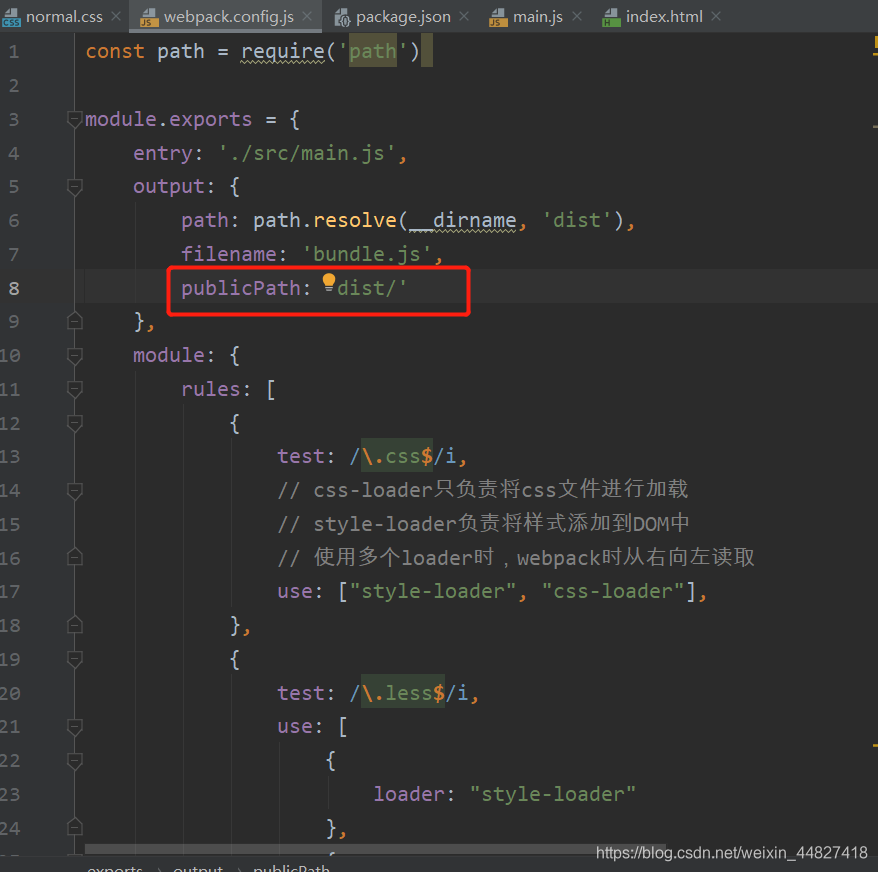Click the "style-loader" string on line 23
The width and height of the screenshot is (878, 872).
[x=553, y=794]
